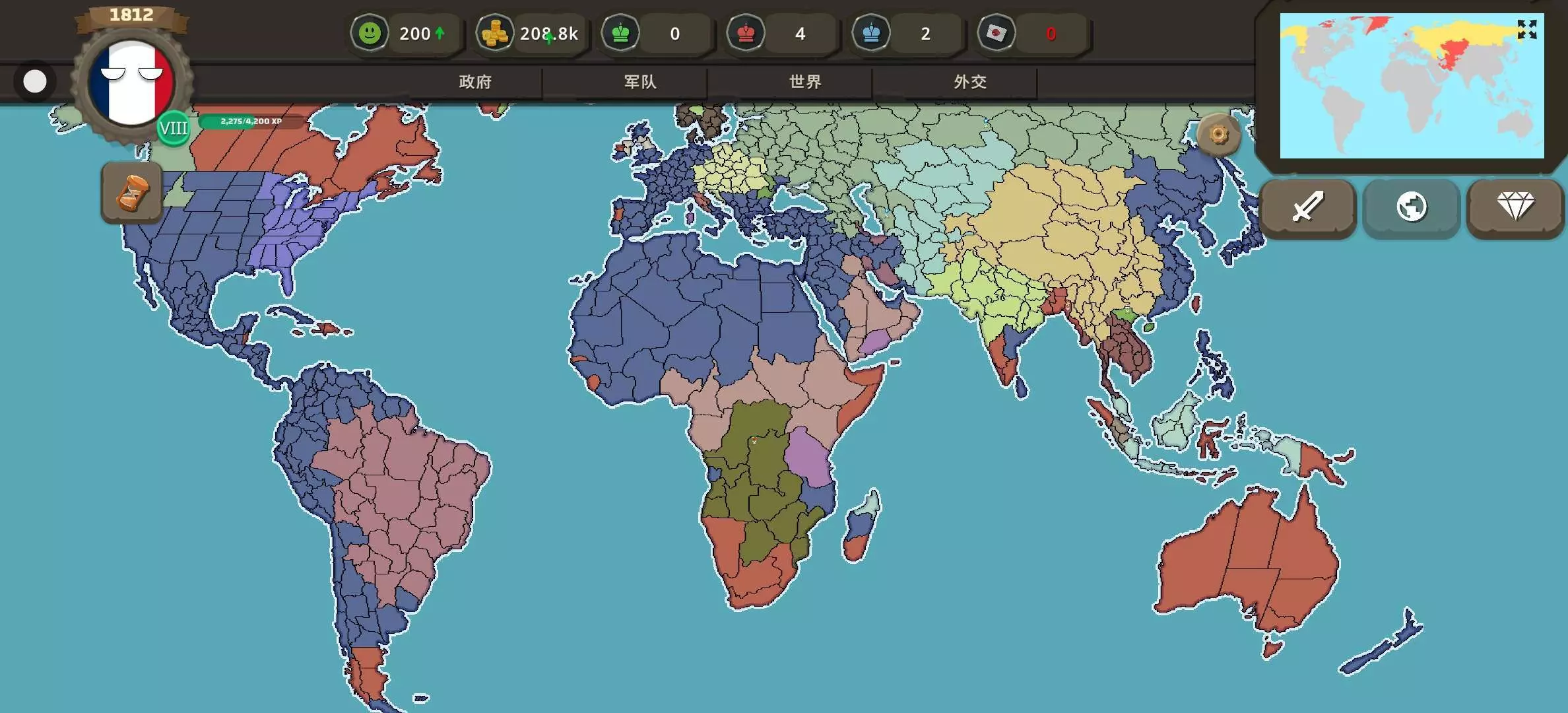Screen dimensions: 1568x713
Task: Open the sealed letter messages icon
Action: point(996,33)
